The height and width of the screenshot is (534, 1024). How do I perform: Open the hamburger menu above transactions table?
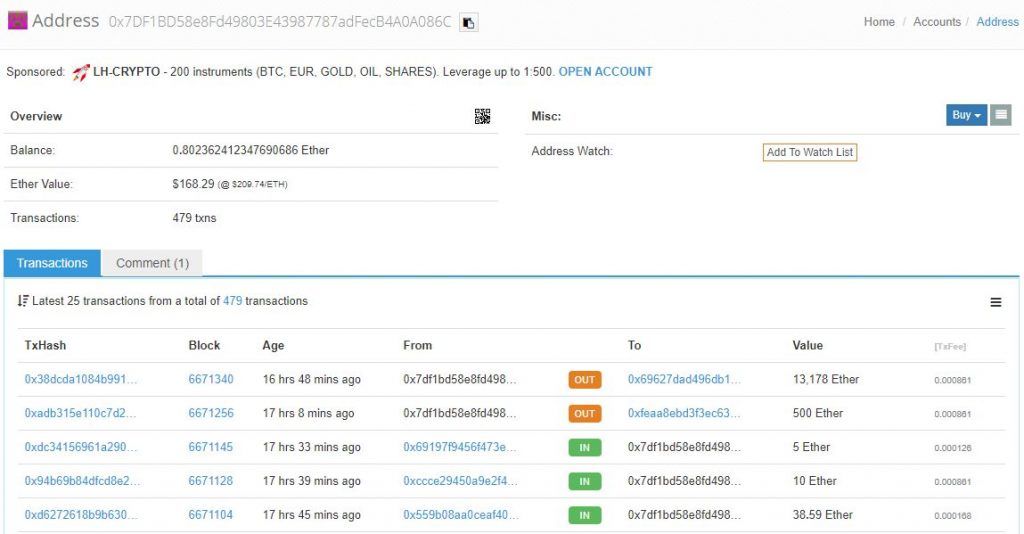coord(996,302)
